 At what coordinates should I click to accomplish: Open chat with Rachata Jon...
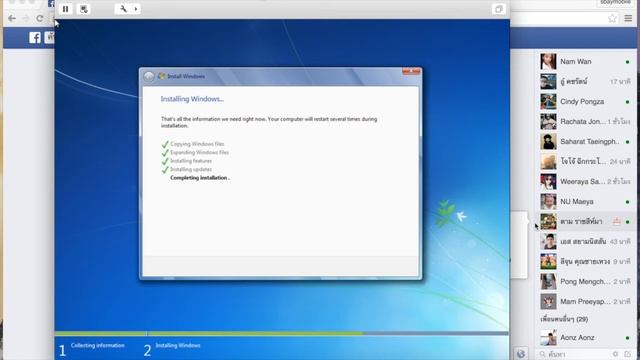585,122
